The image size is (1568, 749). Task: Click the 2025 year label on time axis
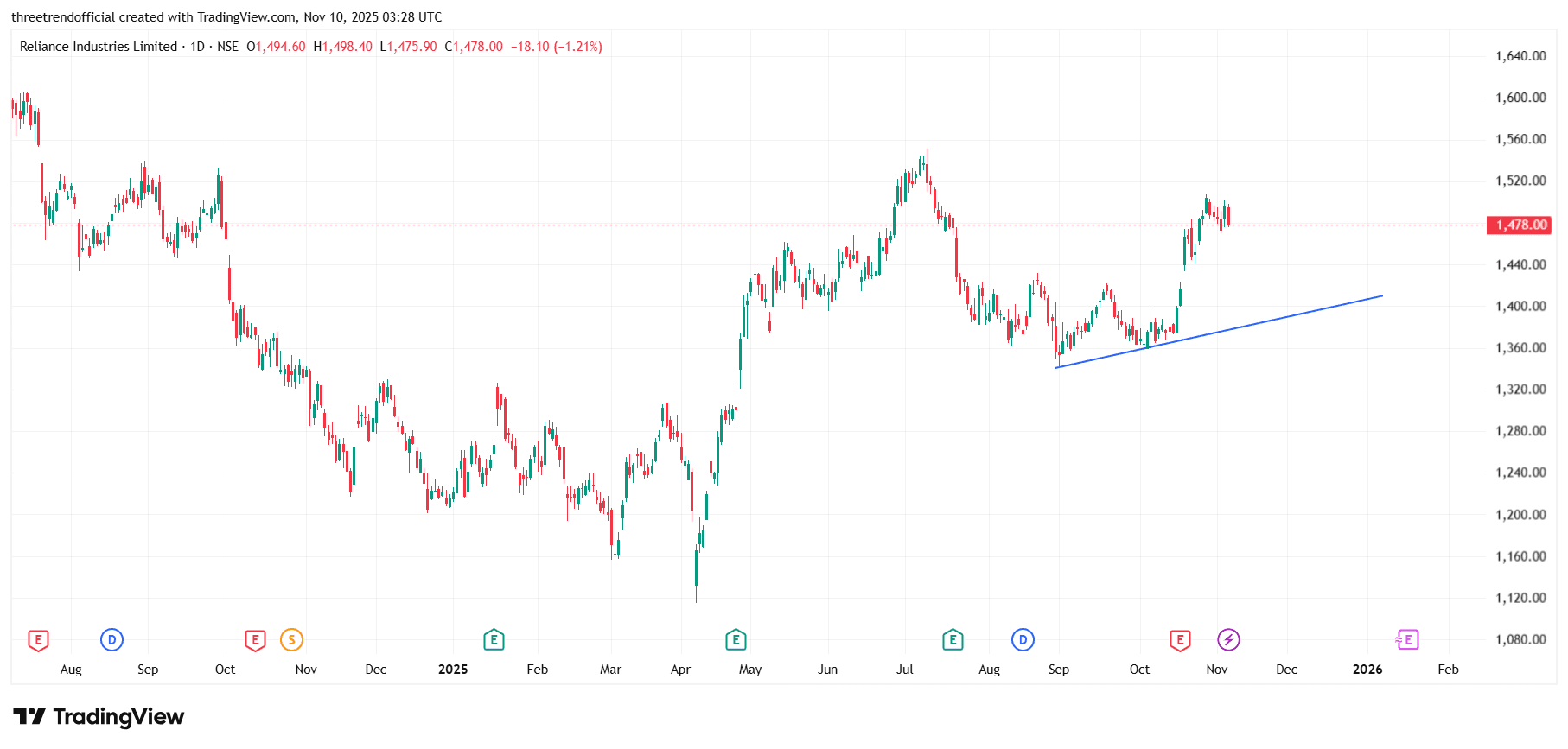(453, 670)
